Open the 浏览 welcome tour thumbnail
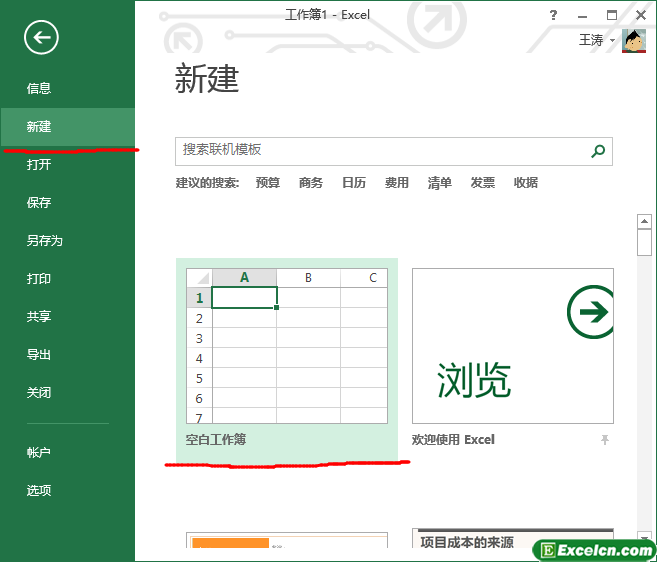 513,346
